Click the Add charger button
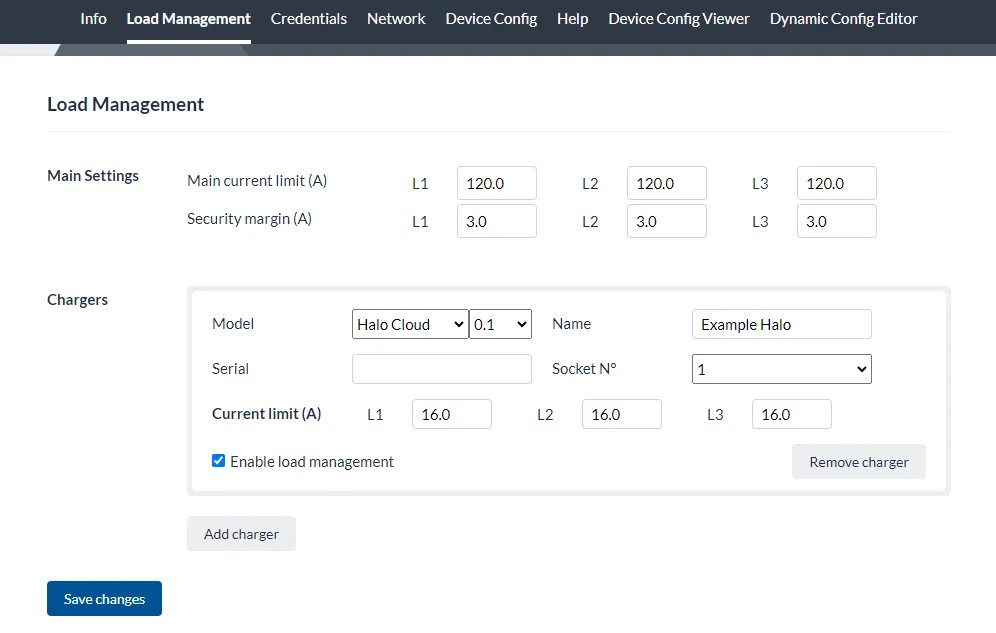This screenshot has width=996, height=633. click(241, 534)
